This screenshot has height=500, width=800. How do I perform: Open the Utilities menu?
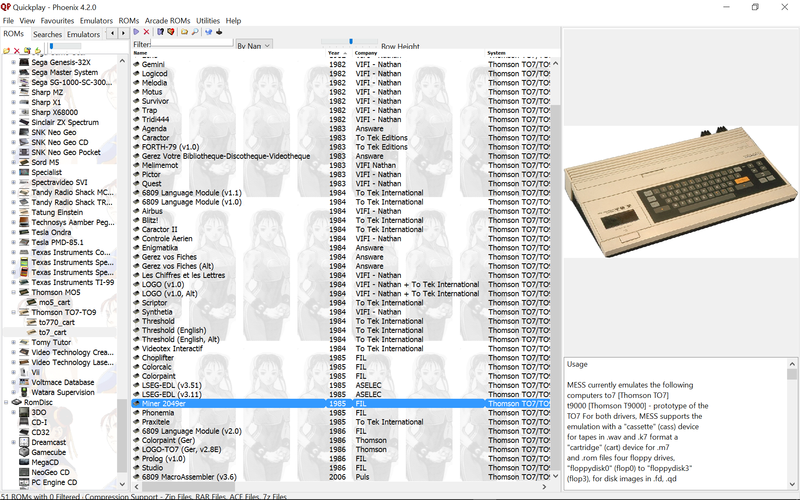pyautogui.click(x=208, y=20)
